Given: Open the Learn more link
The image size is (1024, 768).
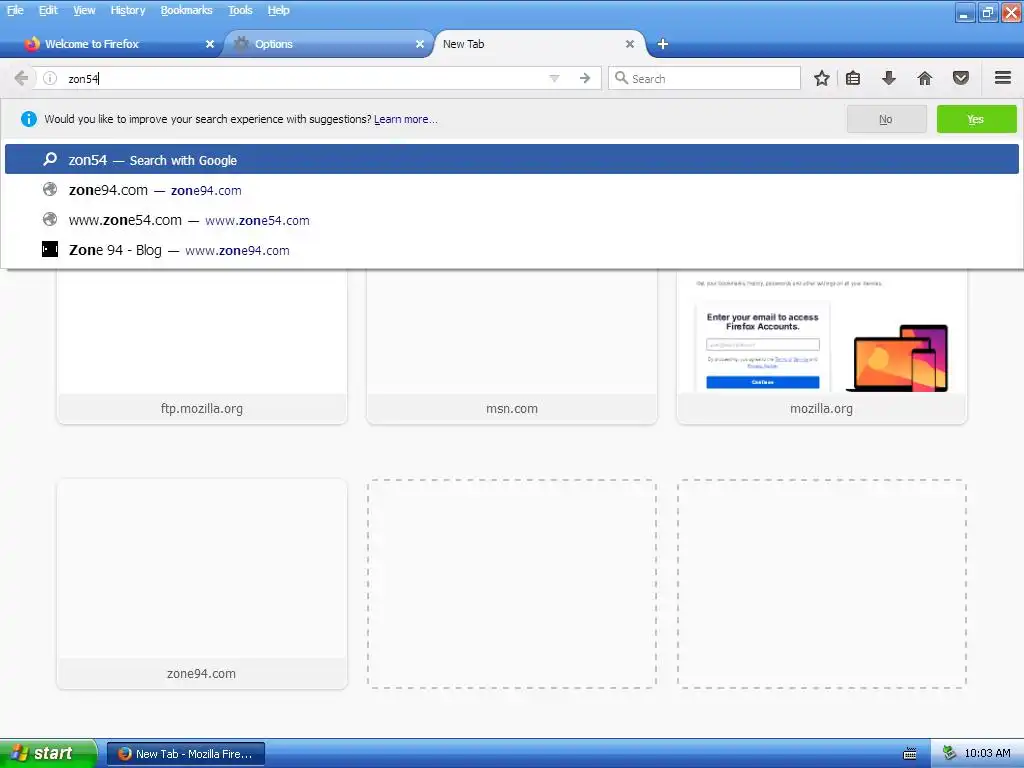Looking at the screenshot, I should (406, 120).
